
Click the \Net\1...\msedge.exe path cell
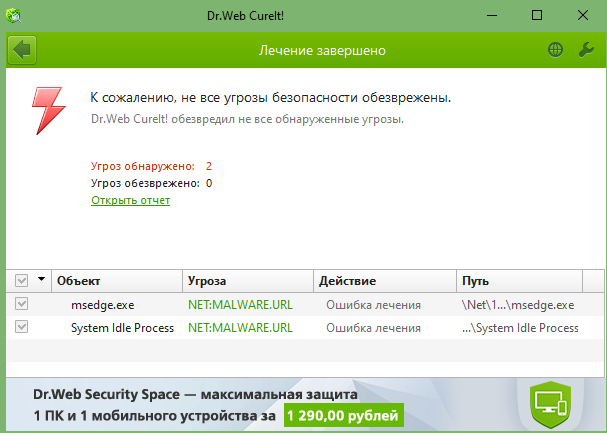click(518, 305)
